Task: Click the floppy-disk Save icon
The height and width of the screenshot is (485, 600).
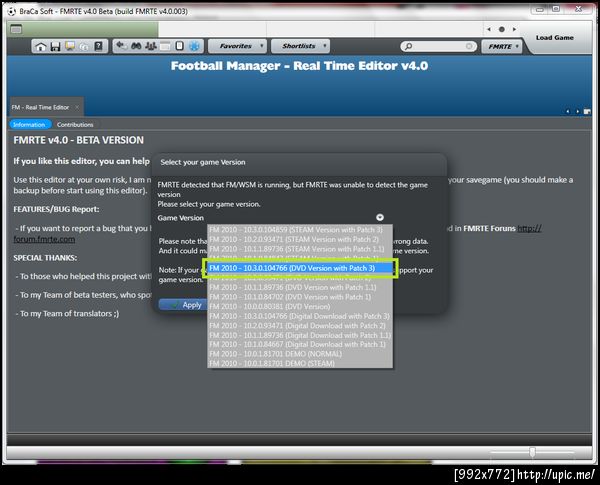Action: click(x=55, y=47)
